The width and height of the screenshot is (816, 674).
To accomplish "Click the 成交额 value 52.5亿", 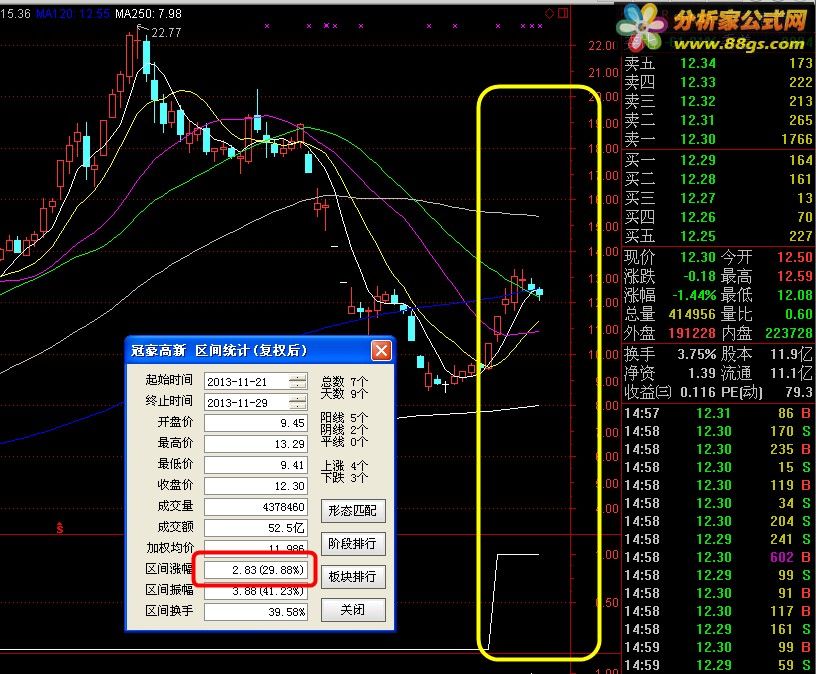I will (x=256, y=528).
